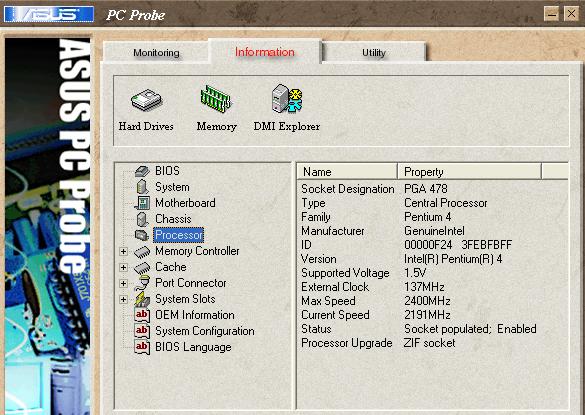Click the PGA 478 value
The height and width of the screenshot is (415, 585).
click(426, 189)
